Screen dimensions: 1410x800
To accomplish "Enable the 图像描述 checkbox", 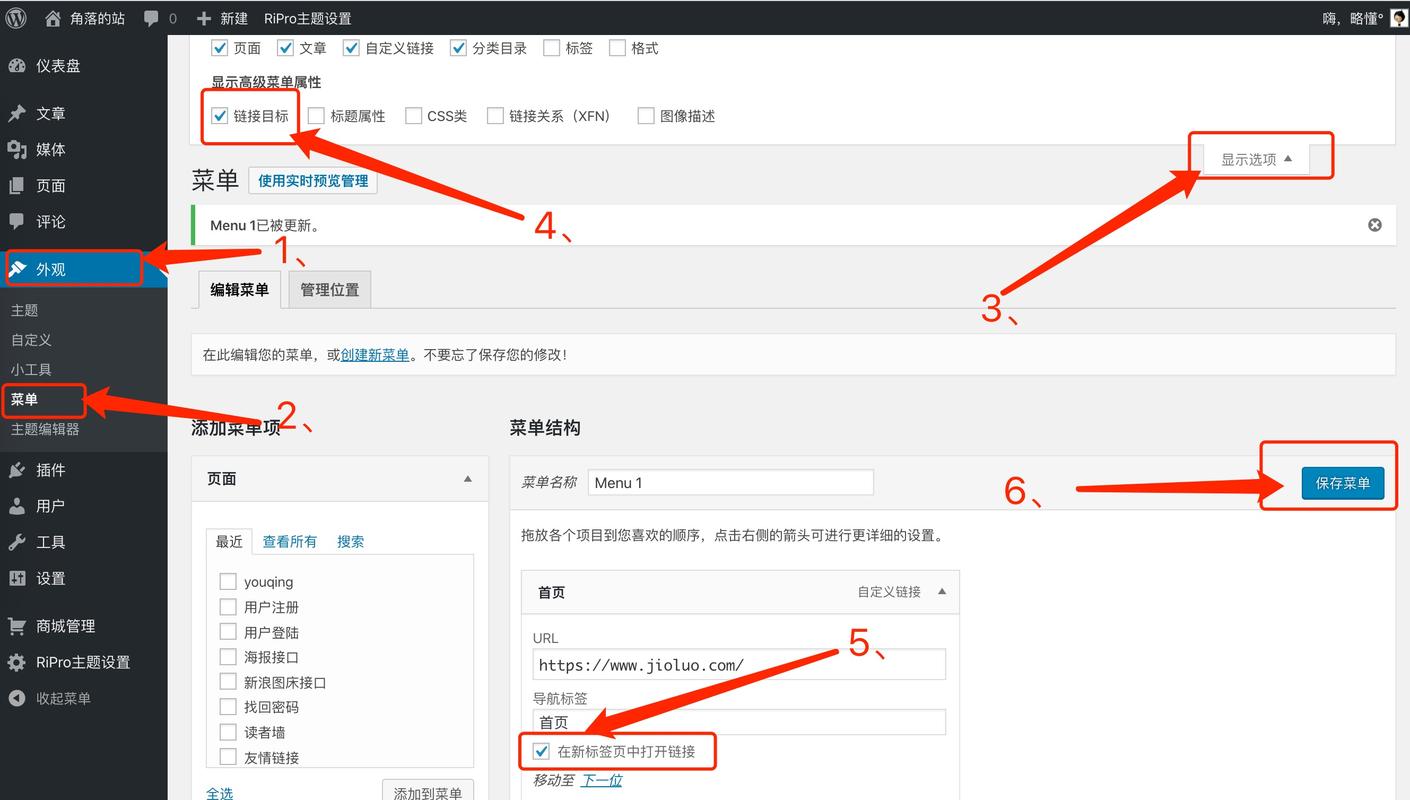I will [646, 116].
